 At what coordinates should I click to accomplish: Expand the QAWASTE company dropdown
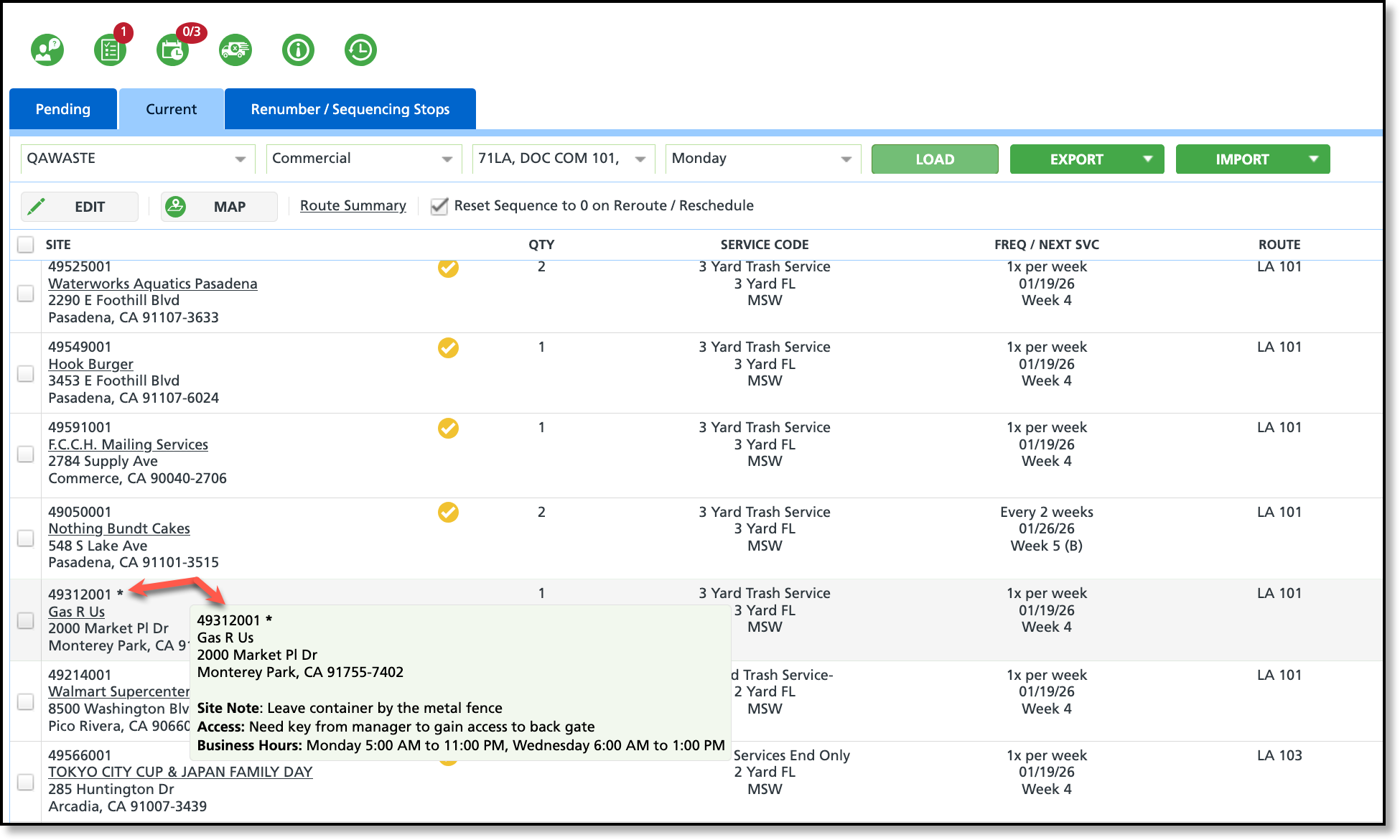pyautogui.click(x=240, y=159)
